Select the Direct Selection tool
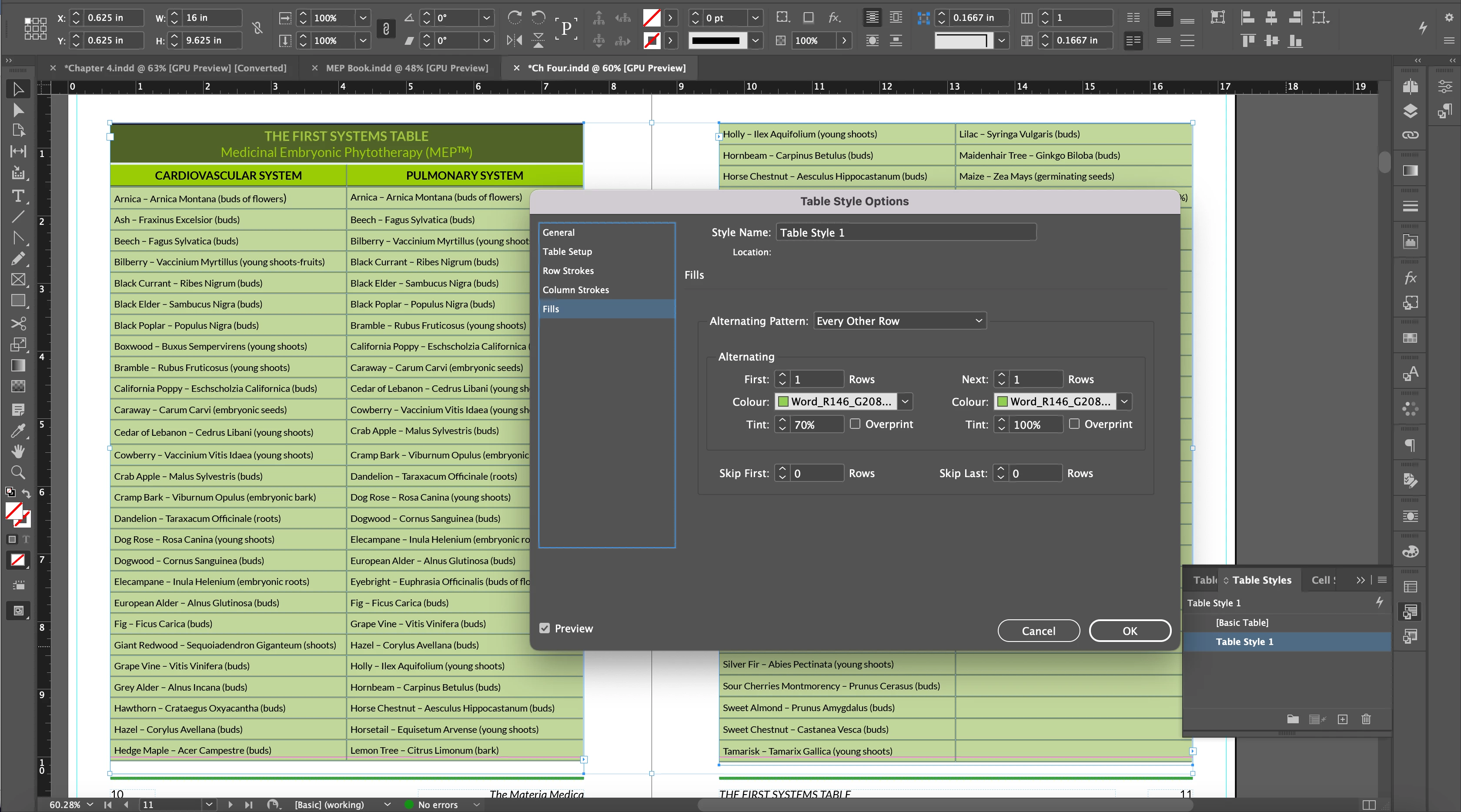The height and width of the screenshot is (812, 1461). point(17,110)
